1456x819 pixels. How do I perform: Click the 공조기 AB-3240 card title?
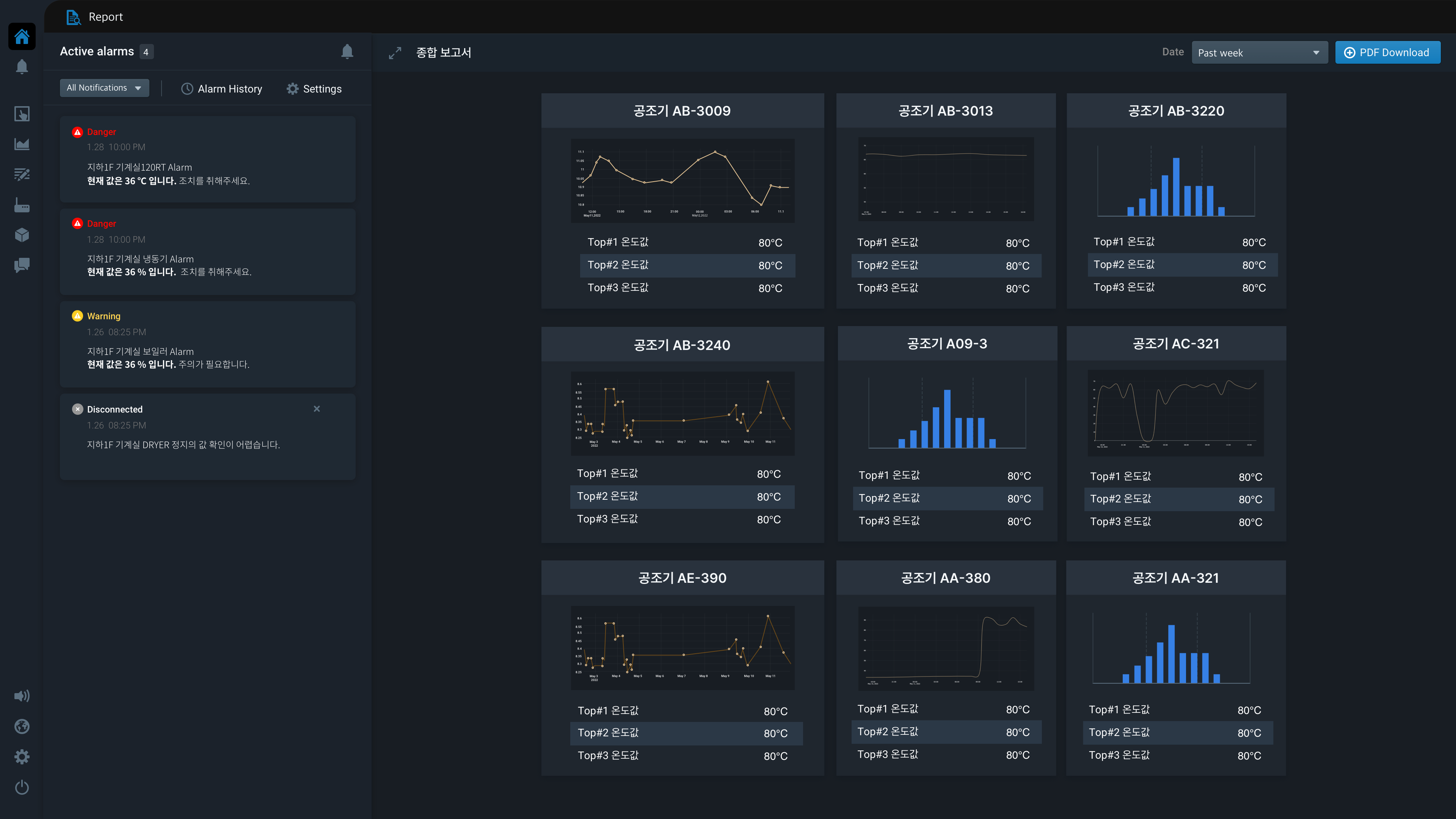682,345
